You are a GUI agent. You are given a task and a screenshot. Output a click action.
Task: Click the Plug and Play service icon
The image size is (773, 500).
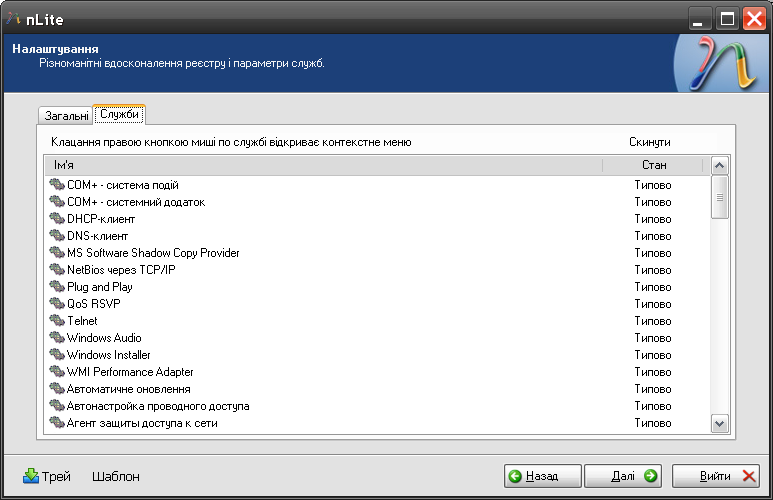(57, 286)
